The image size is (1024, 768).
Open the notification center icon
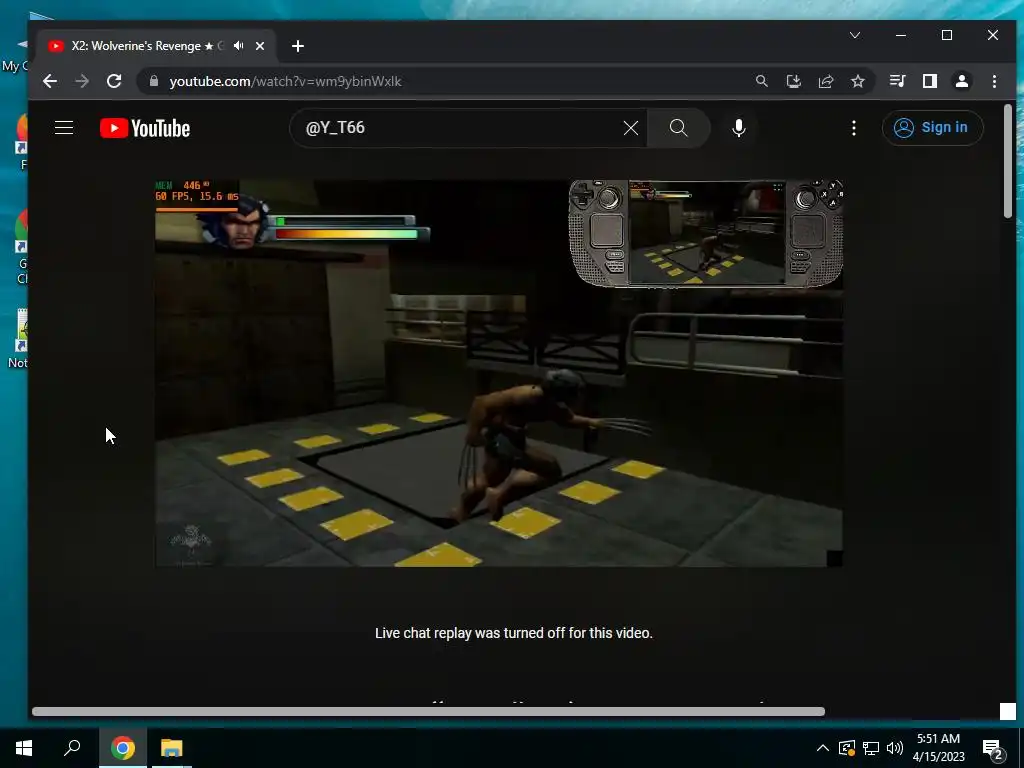click(993, 749)
